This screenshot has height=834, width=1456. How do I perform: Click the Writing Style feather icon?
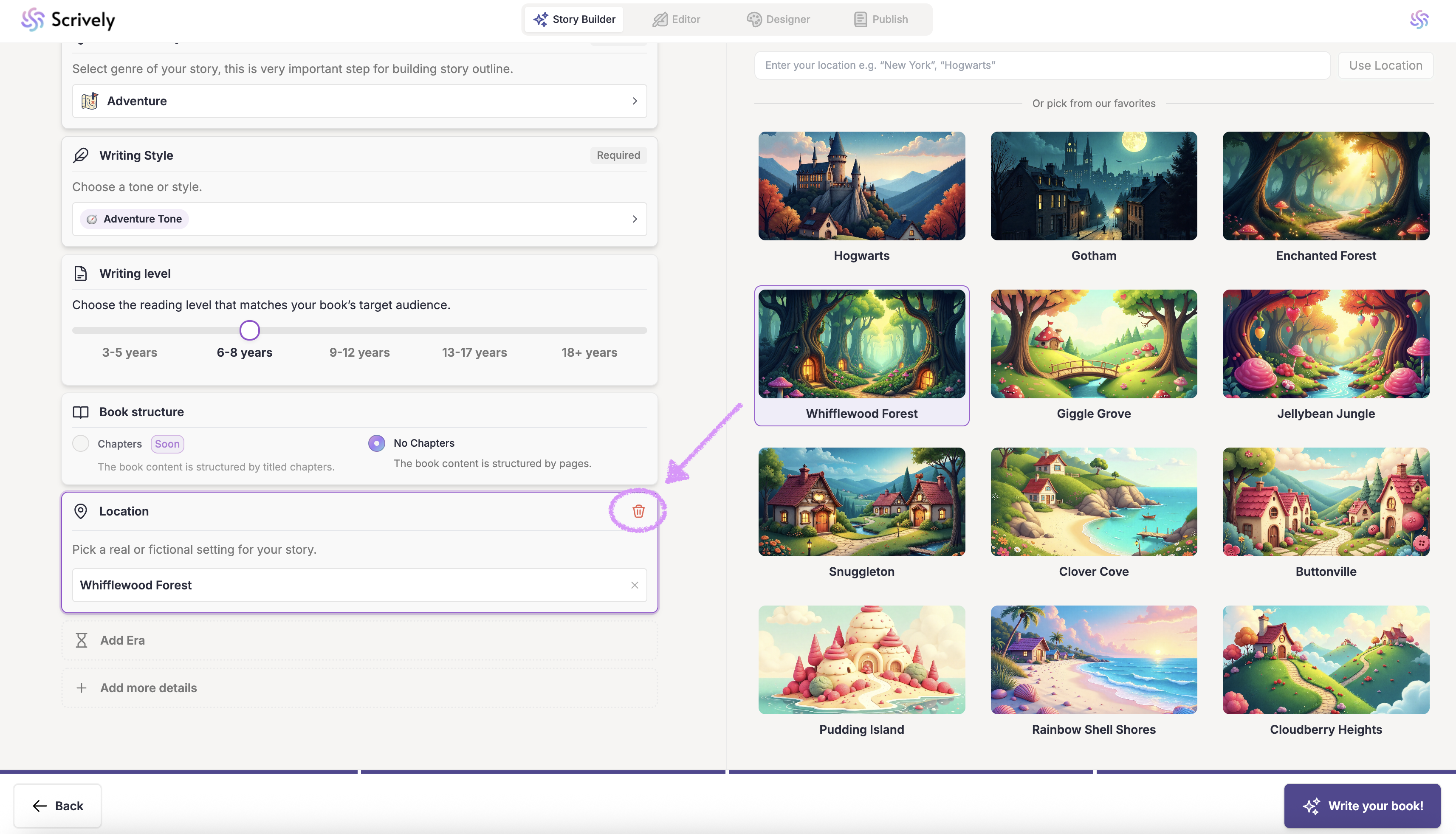[81, 155]
